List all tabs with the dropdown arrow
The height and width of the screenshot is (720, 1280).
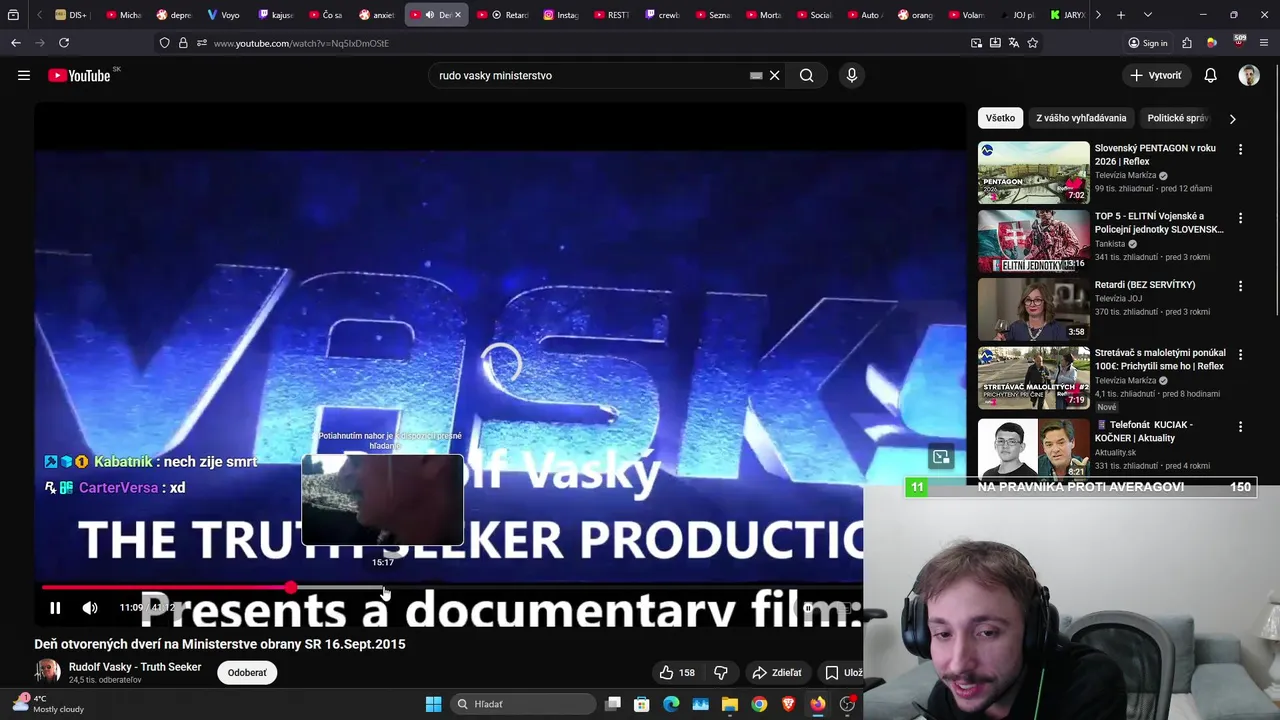click(1148, 15)
